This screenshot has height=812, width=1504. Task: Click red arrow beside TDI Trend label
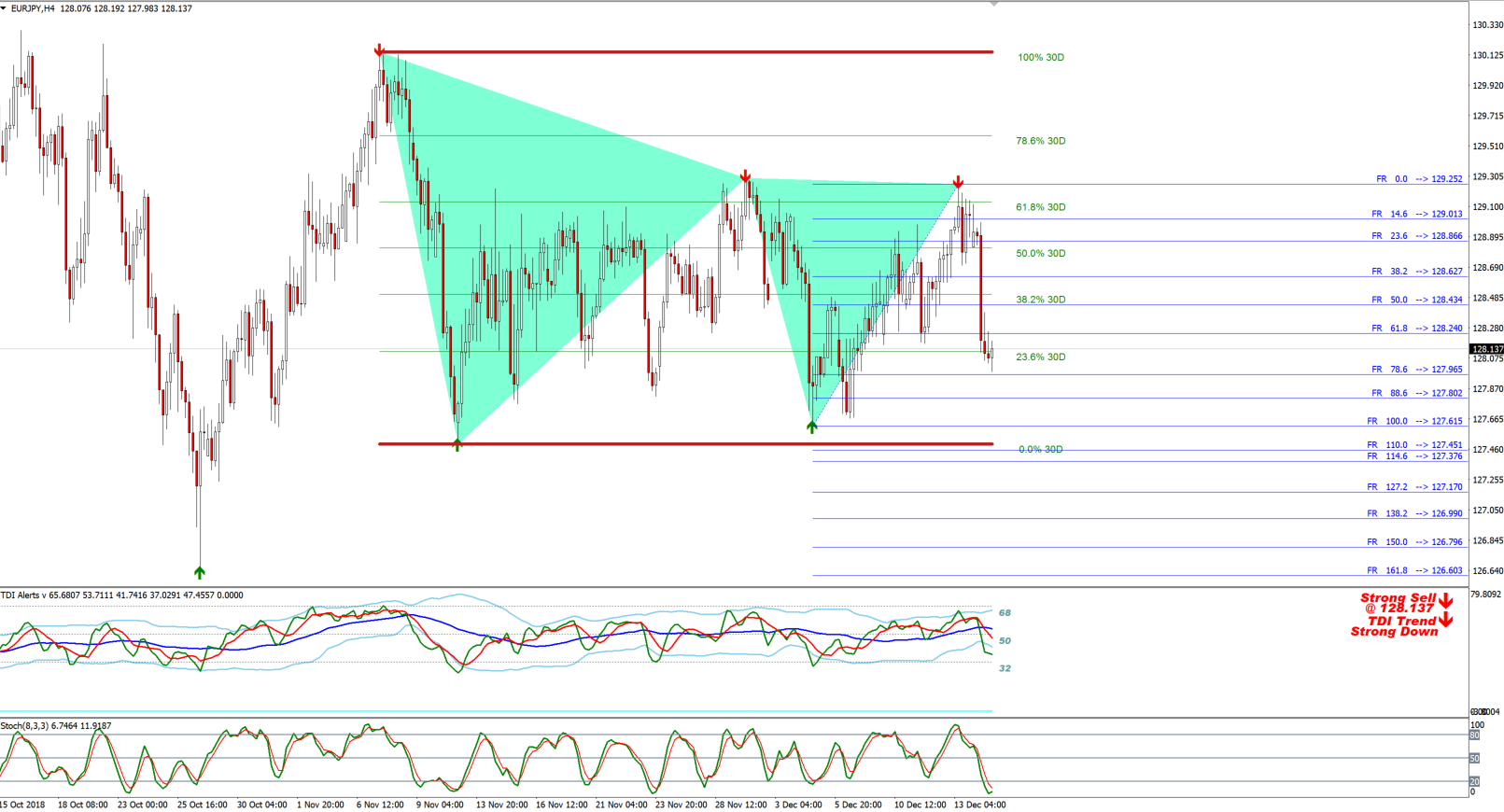1445,619
